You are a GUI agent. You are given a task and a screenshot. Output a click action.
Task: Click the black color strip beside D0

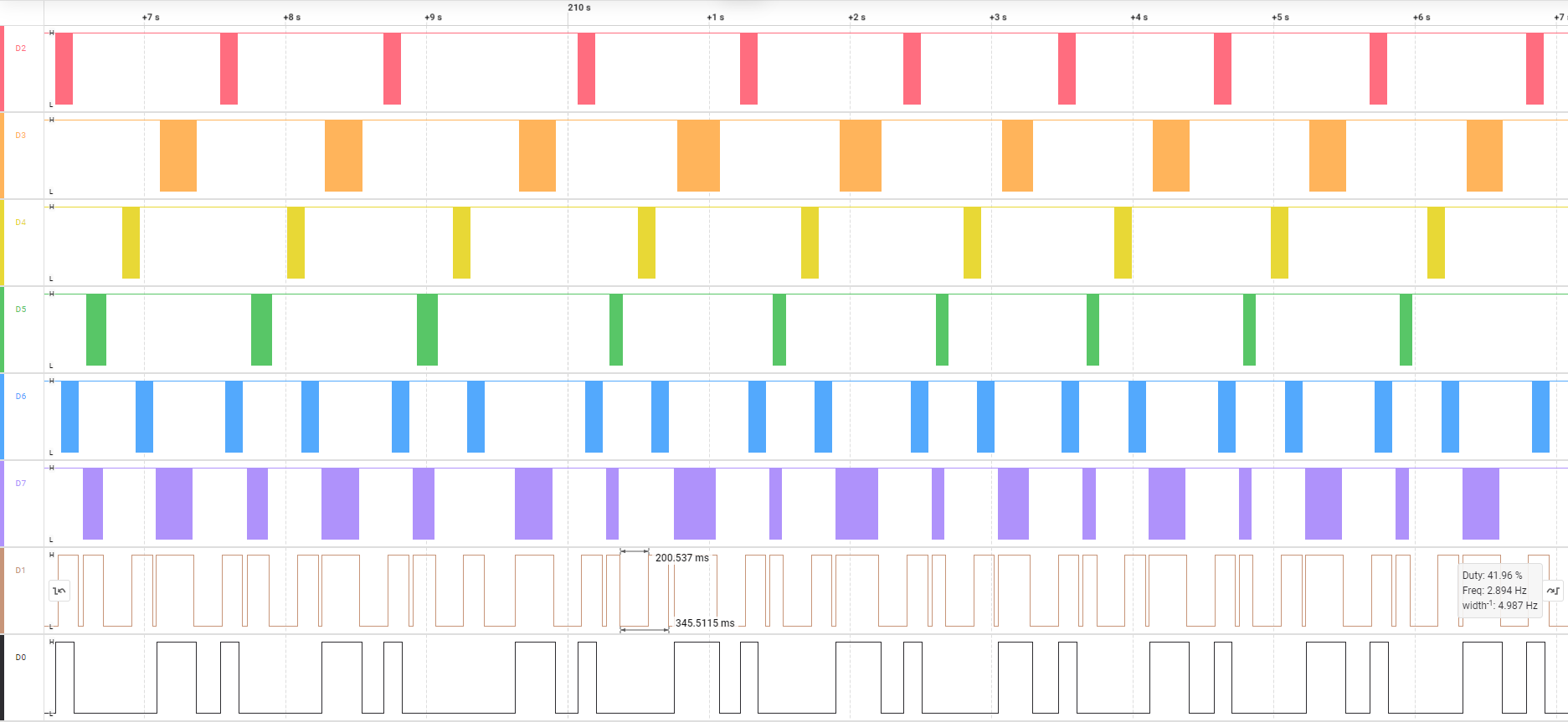(3, 678)
